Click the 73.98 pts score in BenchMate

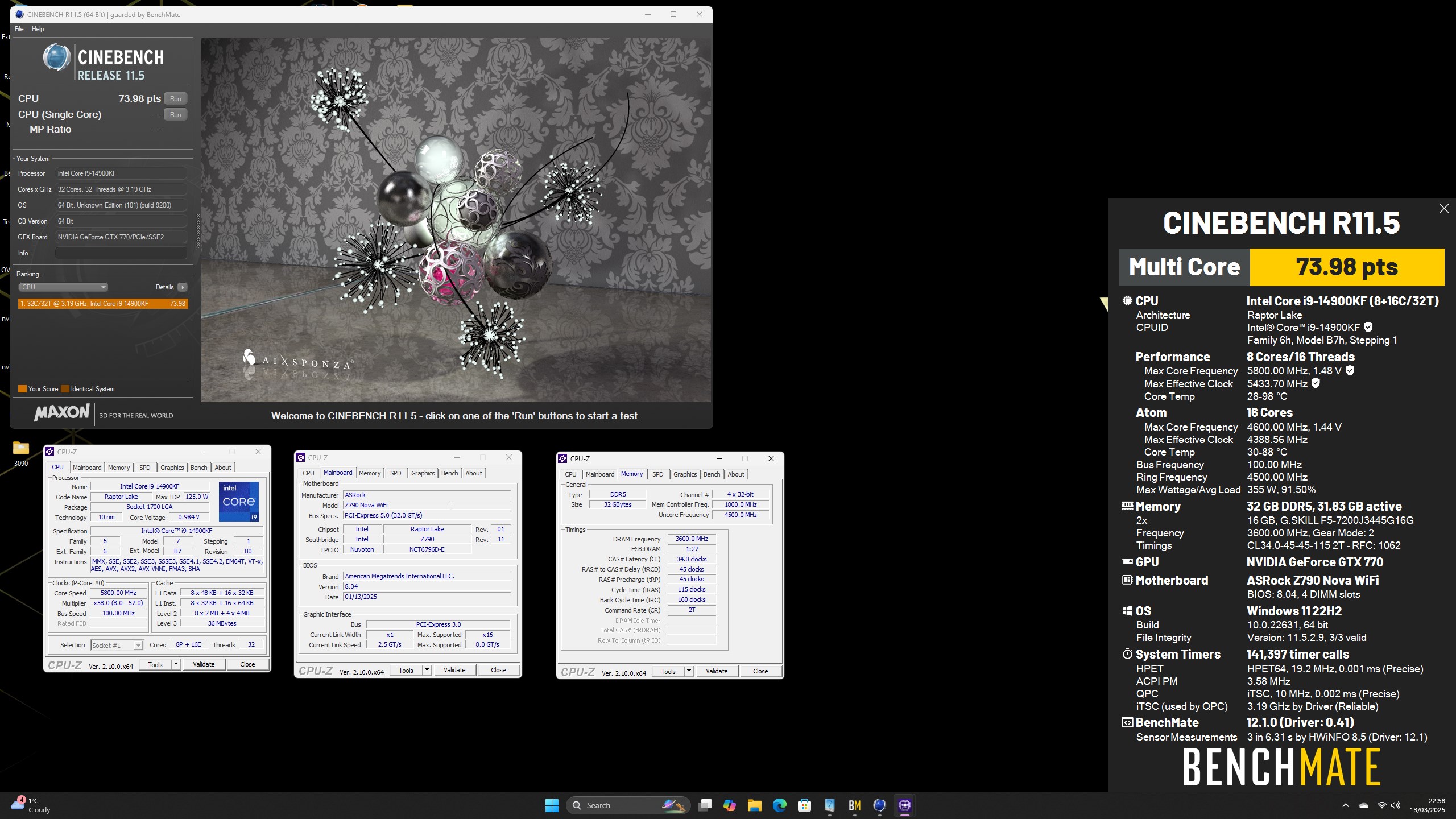point(1347,267)
